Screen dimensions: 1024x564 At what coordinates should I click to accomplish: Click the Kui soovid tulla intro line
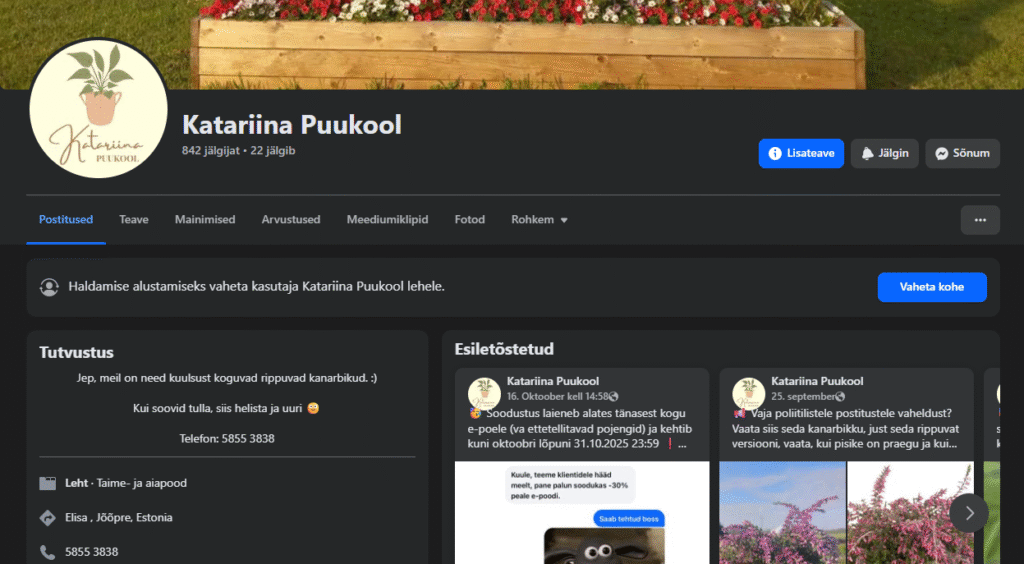(227, 409)
